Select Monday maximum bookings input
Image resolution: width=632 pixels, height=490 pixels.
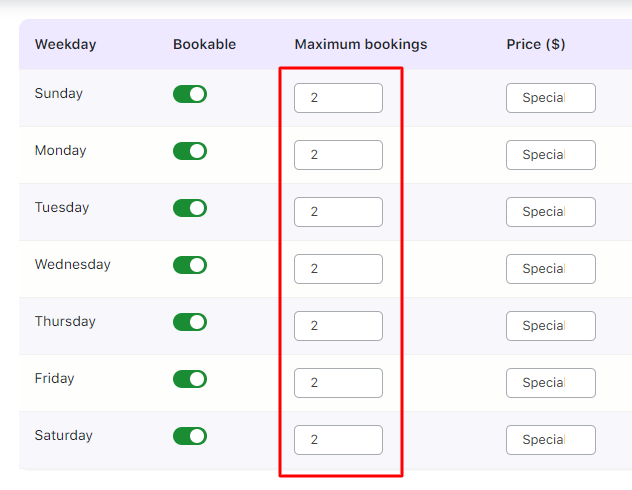[338, 155]
